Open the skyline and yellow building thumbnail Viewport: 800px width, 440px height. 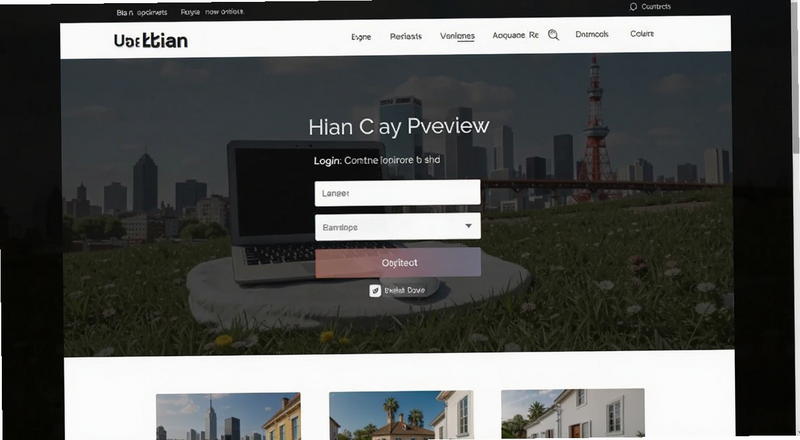228,417
